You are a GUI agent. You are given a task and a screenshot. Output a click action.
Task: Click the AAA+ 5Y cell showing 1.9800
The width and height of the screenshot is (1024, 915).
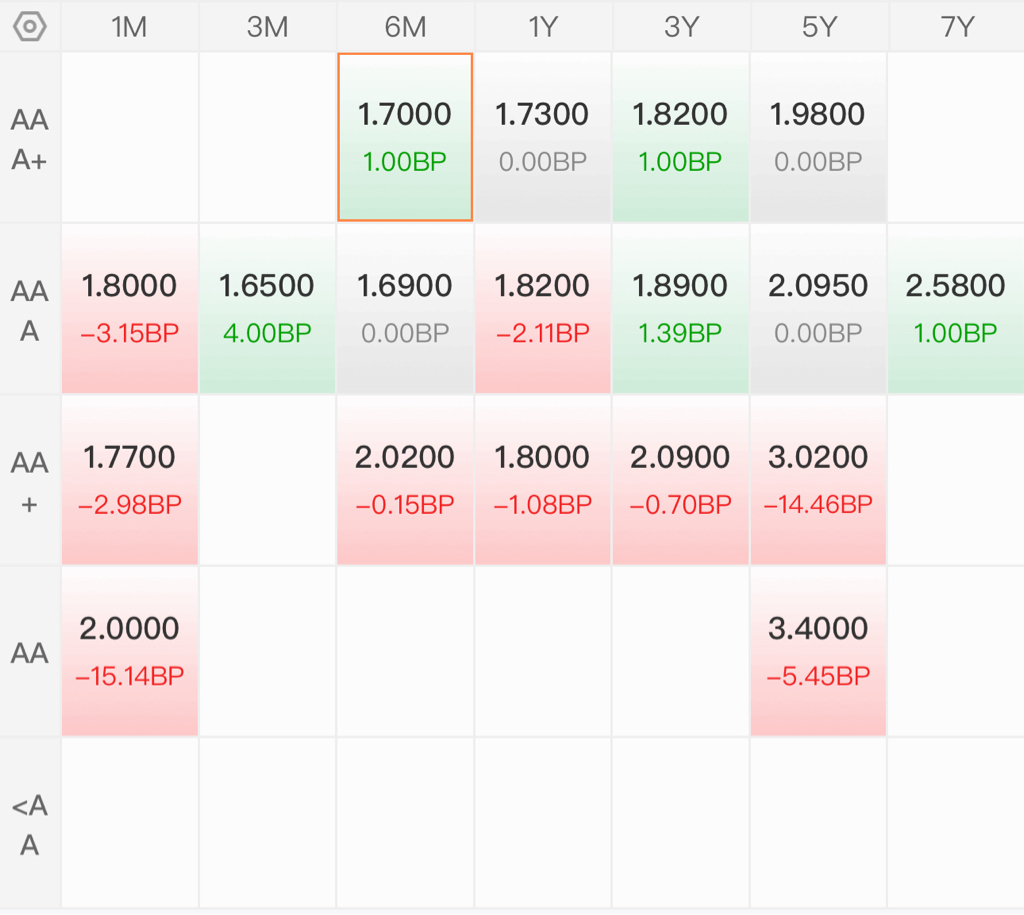818,137
